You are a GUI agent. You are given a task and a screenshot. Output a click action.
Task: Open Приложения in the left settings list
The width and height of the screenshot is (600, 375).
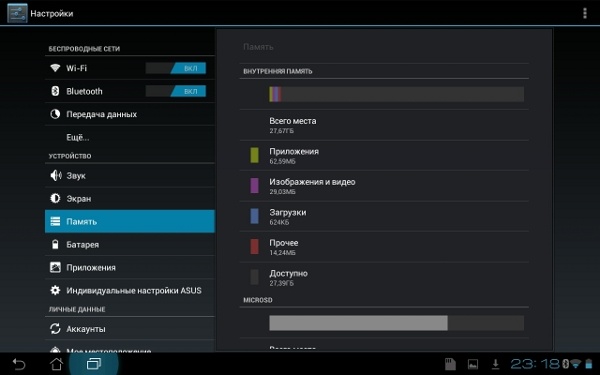click(x=130, y=267)
